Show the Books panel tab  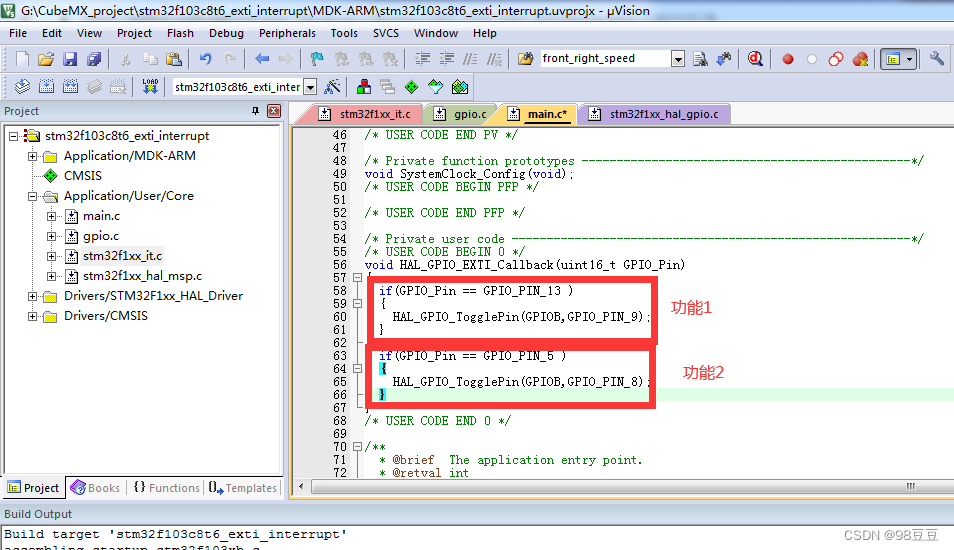point(96,488)
